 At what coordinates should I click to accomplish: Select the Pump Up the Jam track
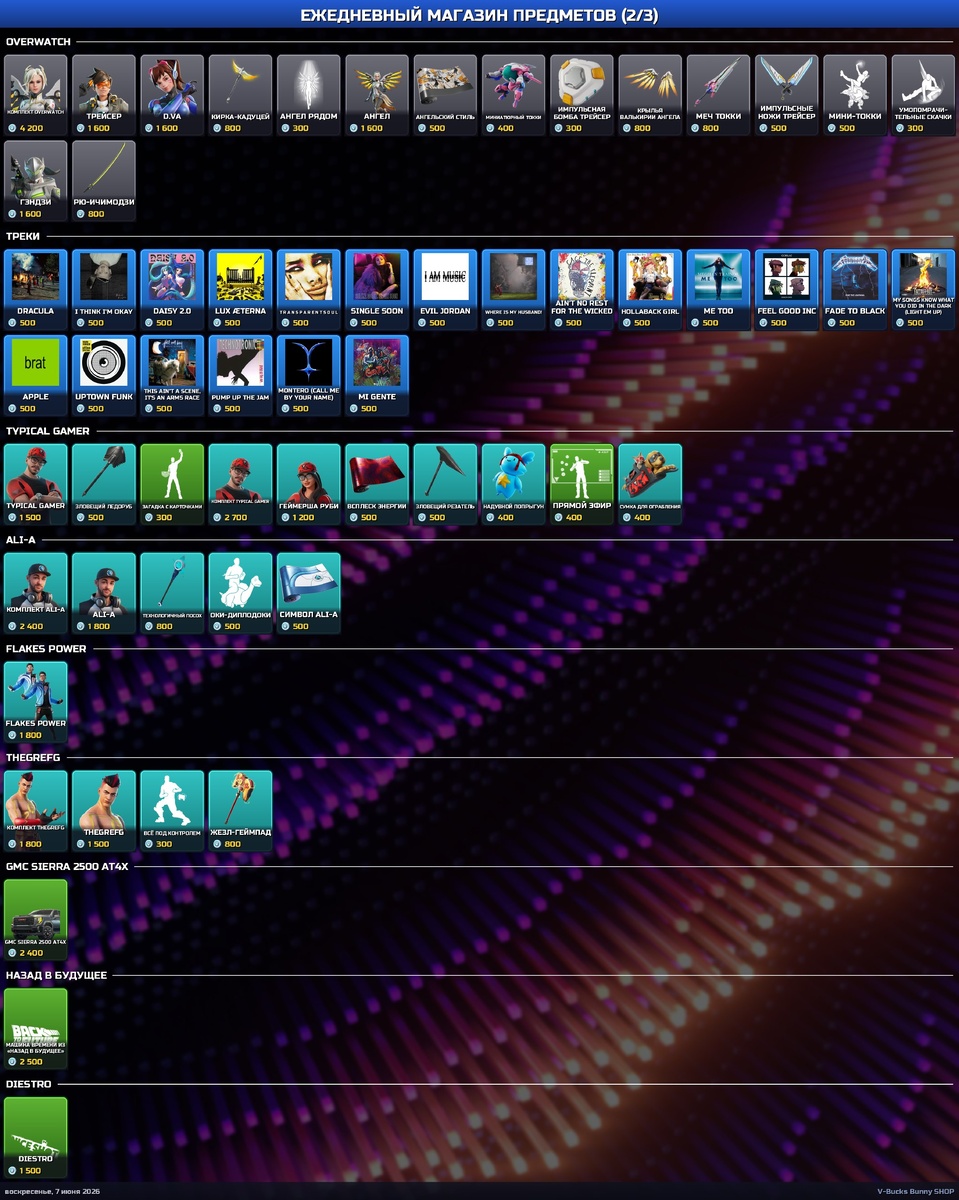(240, 376)
